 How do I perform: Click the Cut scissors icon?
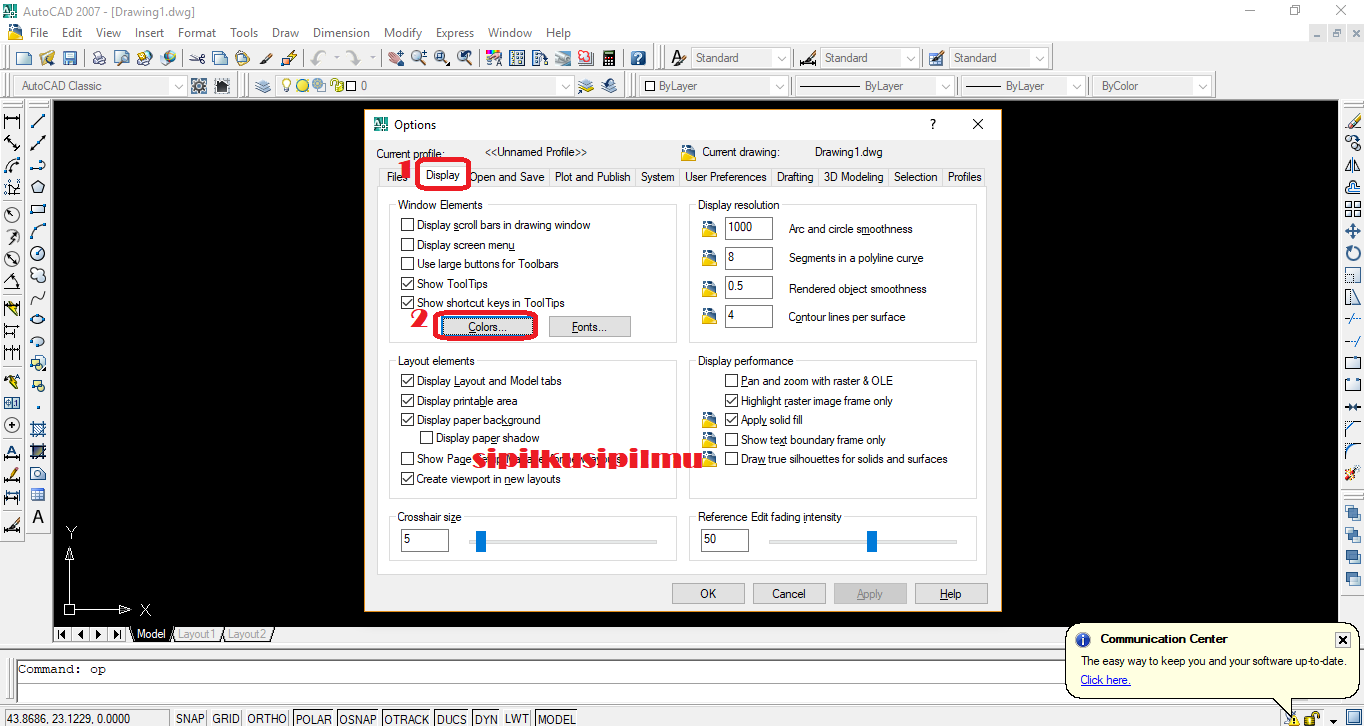click(197, 58)
